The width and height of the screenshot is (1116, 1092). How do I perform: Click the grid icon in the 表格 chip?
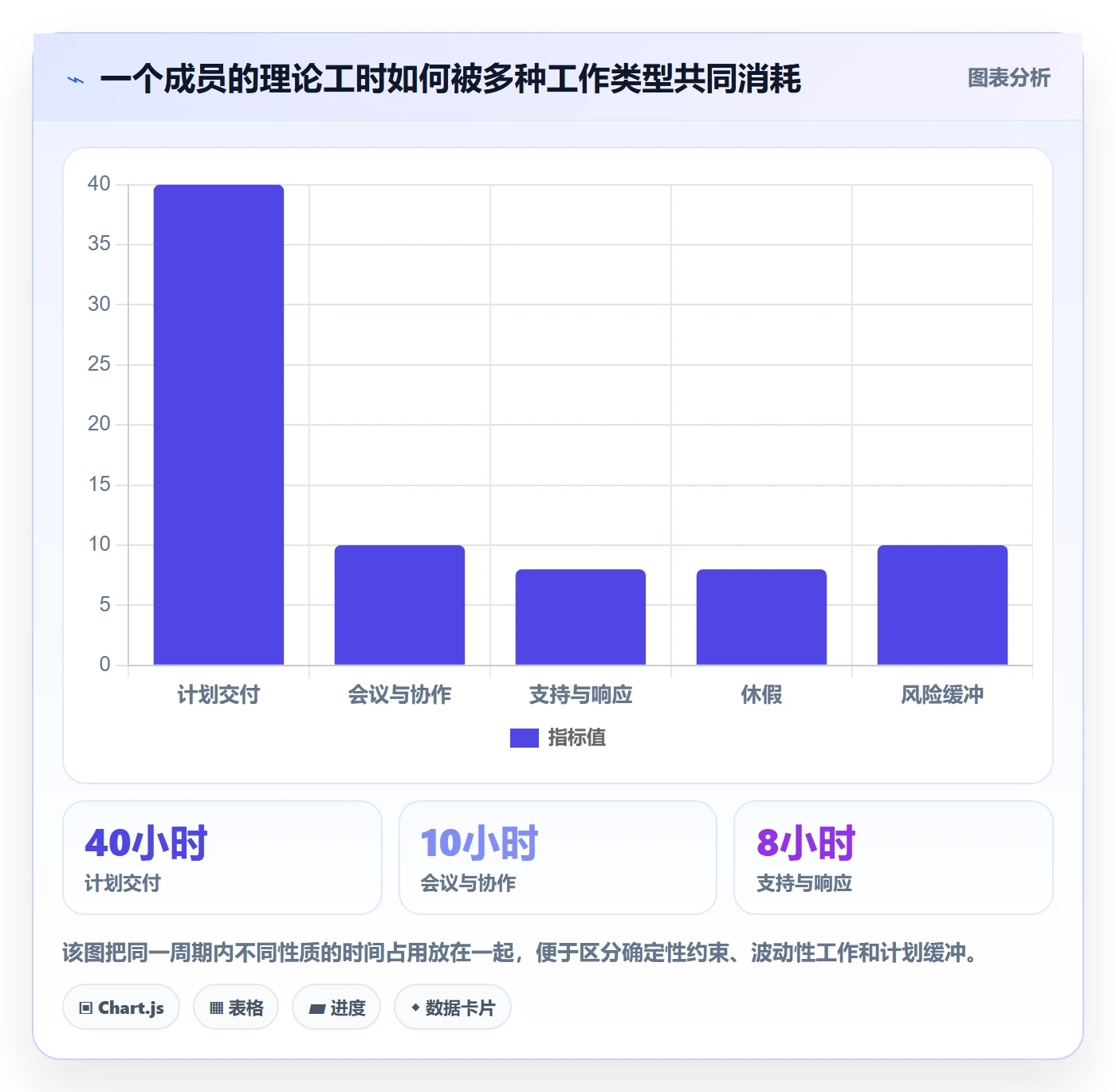[216, 1008]
